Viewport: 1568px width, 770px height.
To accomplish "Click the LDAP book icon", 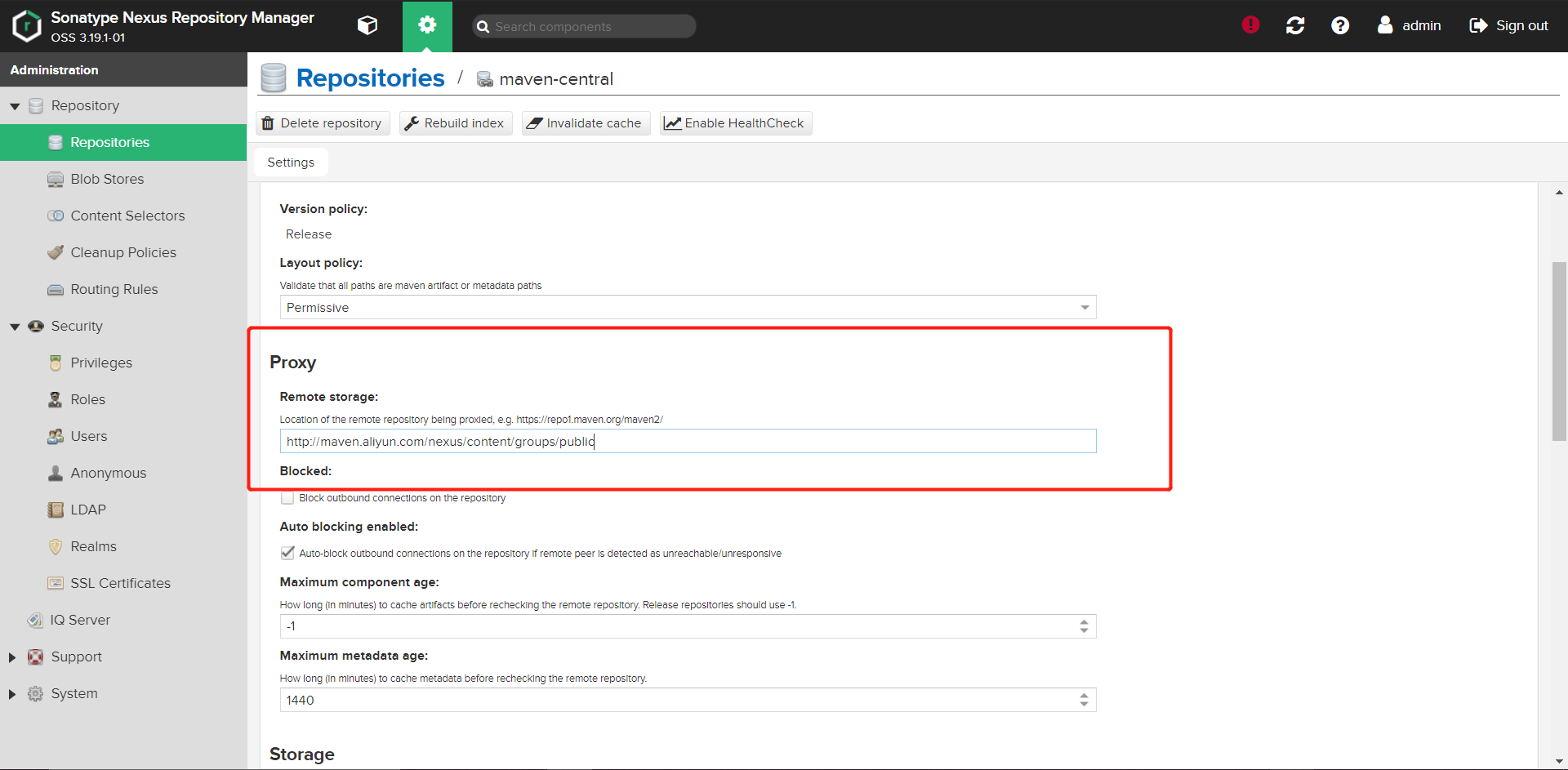I will tap(56, 510).
